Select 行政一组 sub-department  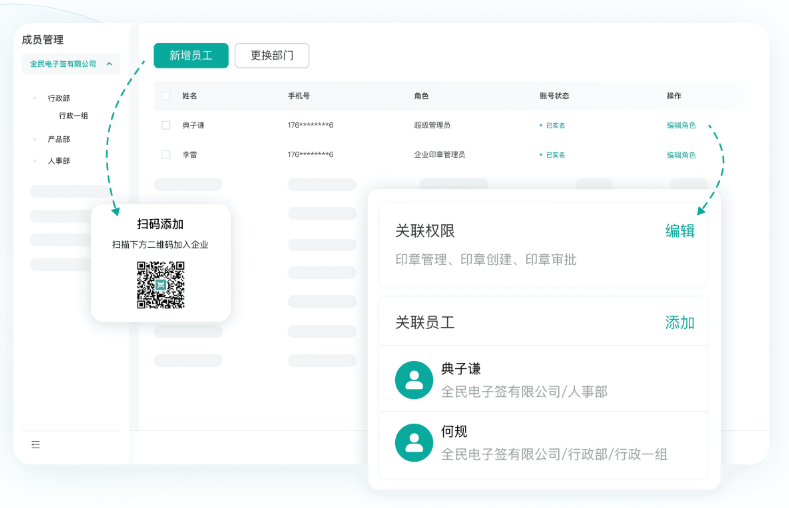click(x=73, y=116)
